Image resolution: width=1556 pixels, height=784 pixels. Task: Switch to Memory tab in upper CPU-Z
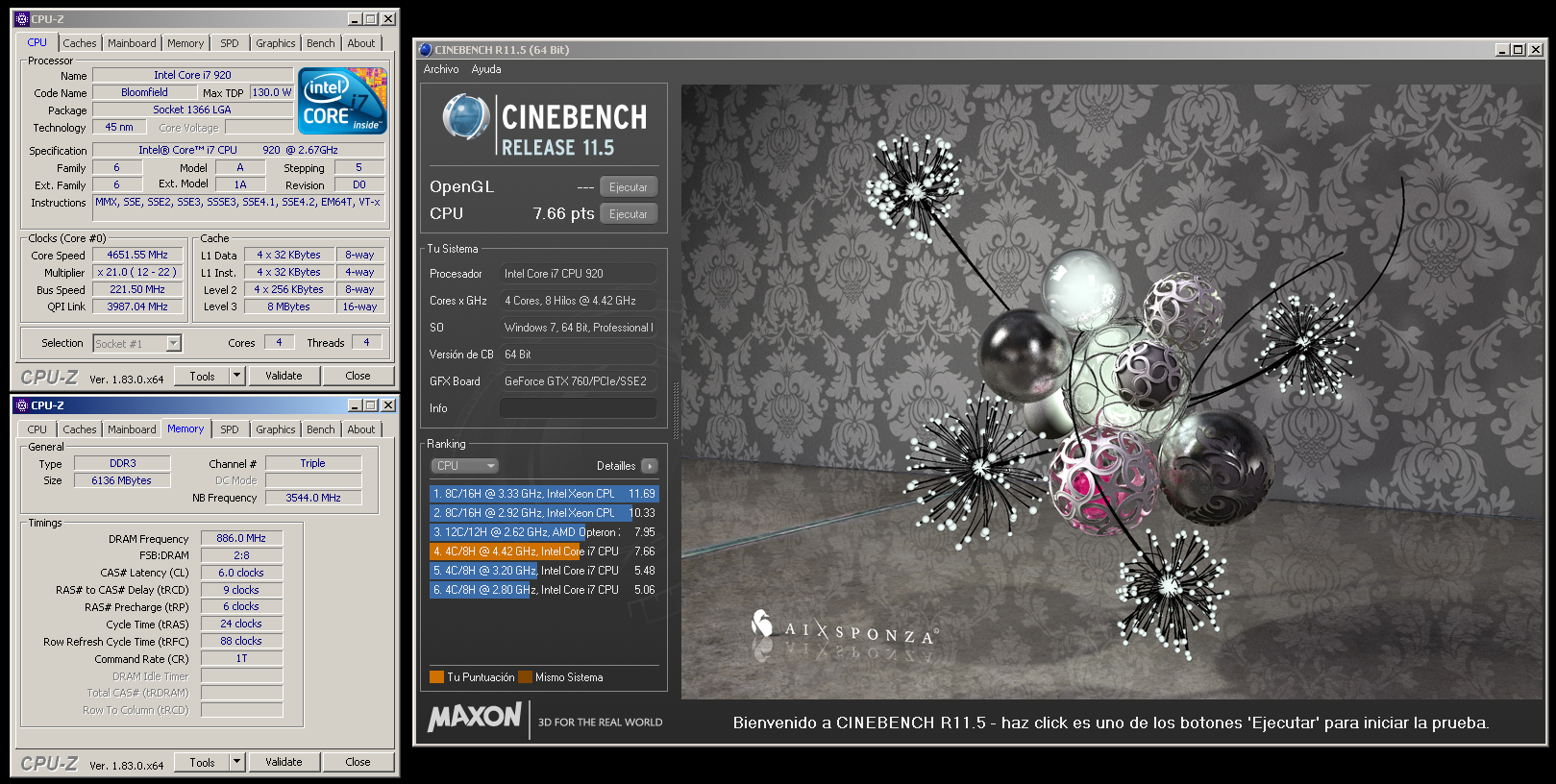[185, 43]
